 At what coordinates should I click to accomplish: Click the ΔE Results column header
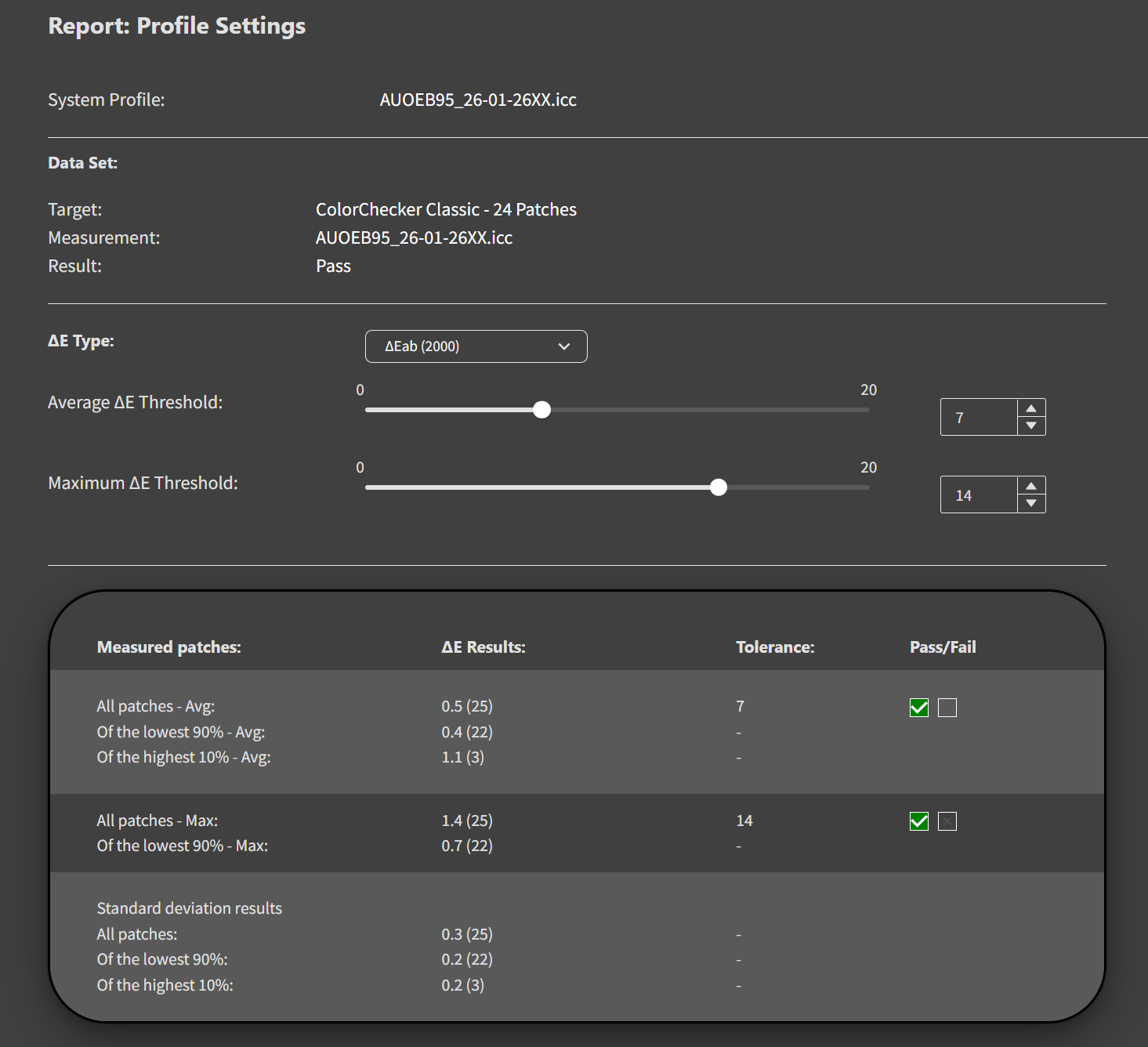(483, 647)
